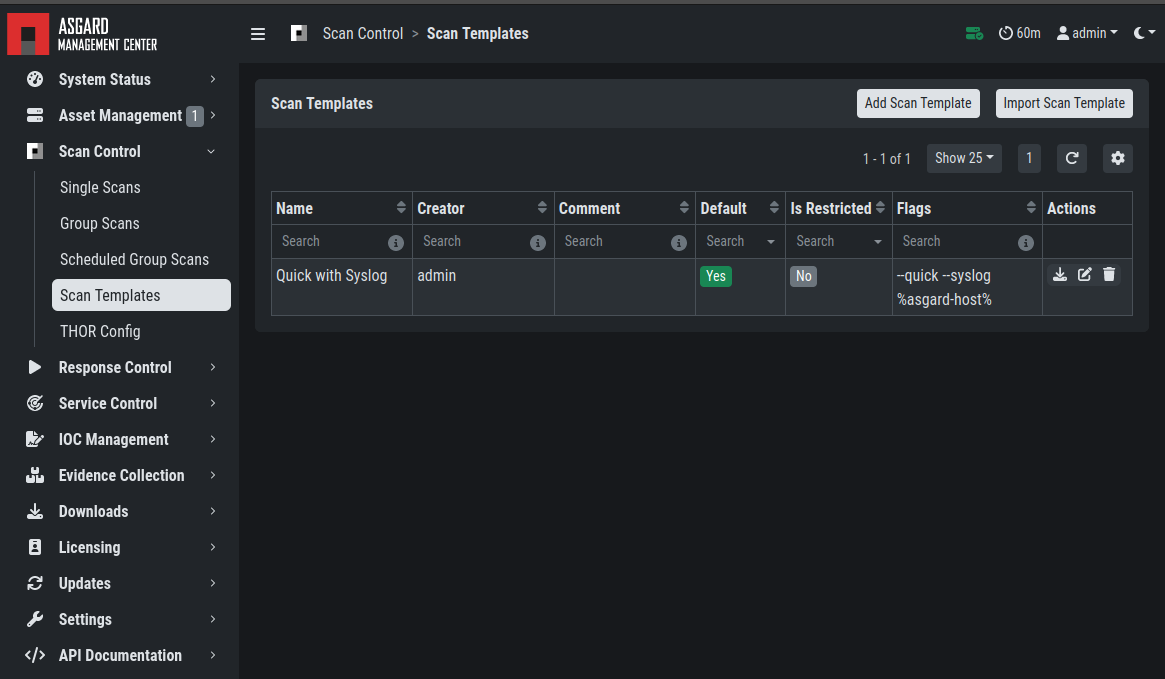Delete the Quick with Syslog template
This screenshot has height=679, width=1165.
tap(1109, 274)
